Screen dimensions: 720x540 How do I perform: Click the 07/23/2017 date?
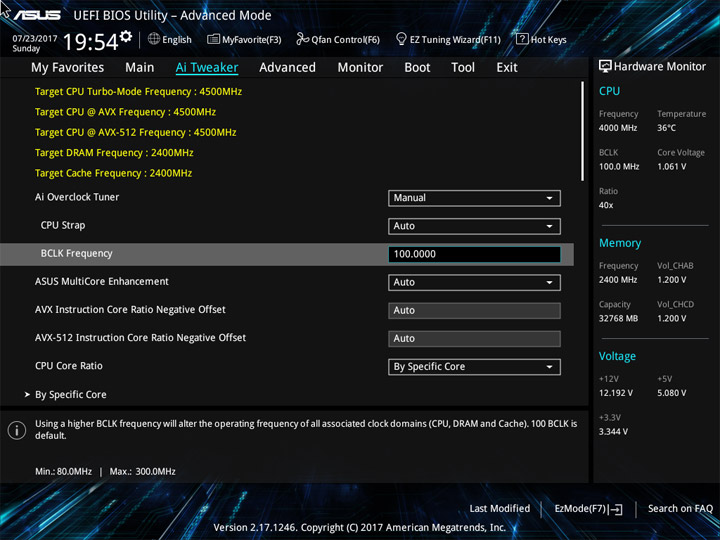tap(34, 39)
